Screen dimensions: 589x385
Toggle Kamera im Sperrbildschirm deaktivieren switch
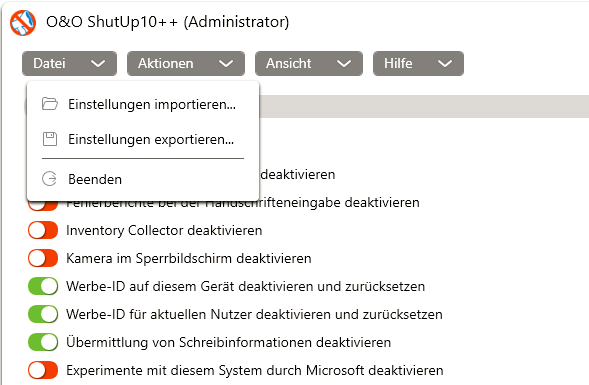43,258
